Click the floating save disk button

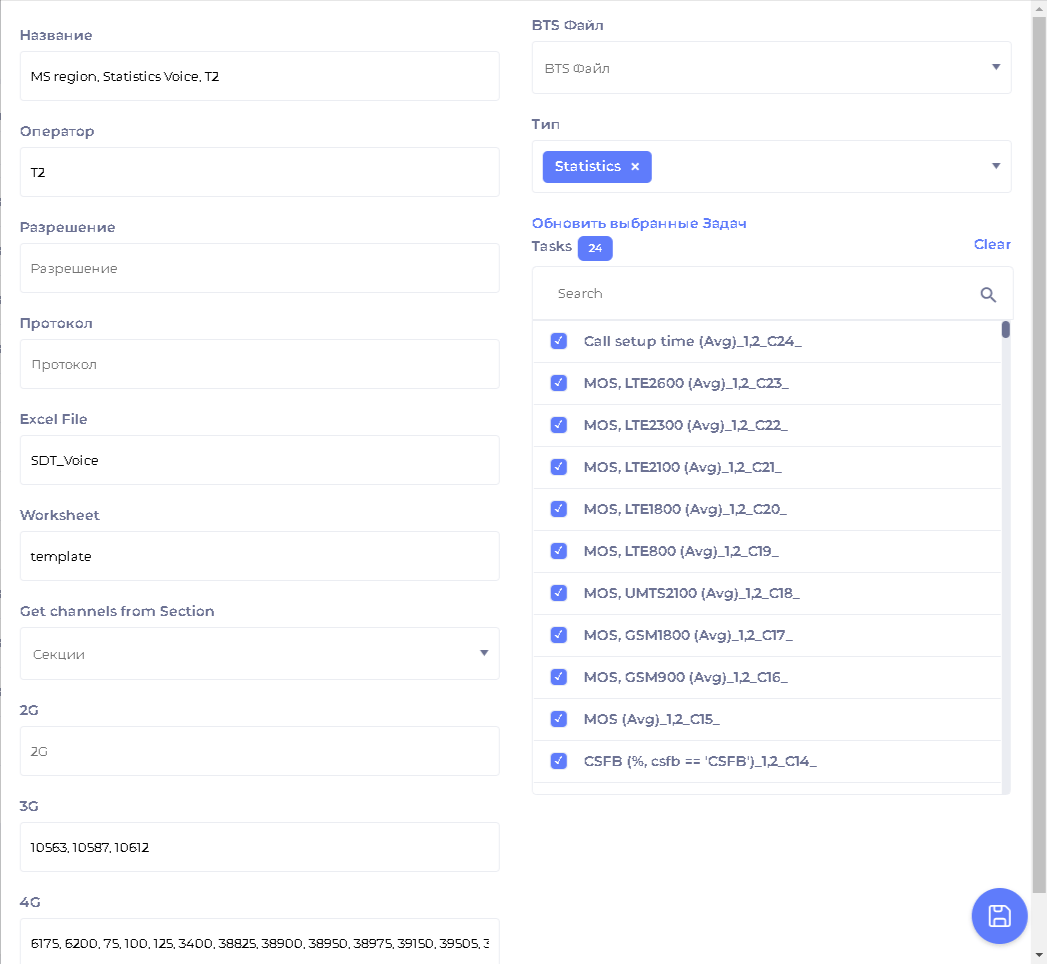pyautogui.click(x=999, y=916)
